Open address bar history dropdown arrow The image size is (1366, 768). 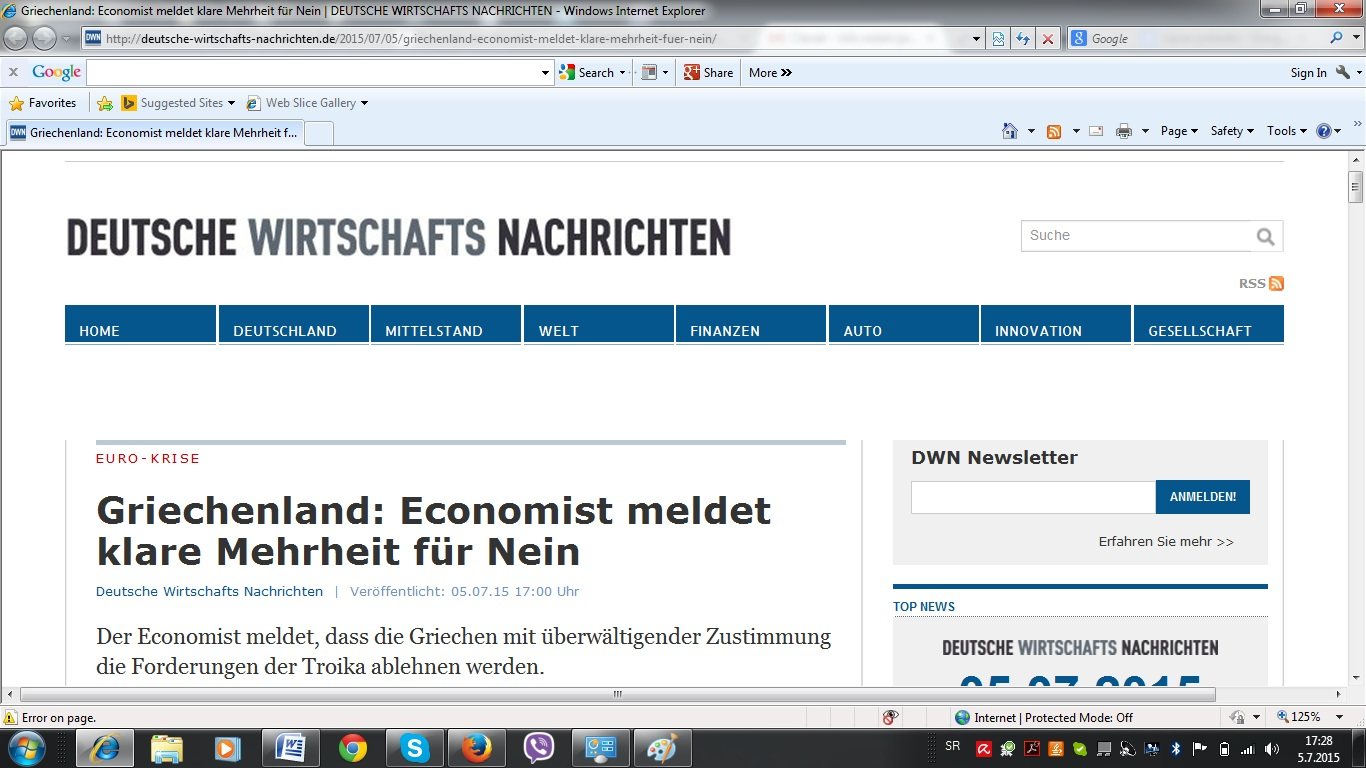977,39
